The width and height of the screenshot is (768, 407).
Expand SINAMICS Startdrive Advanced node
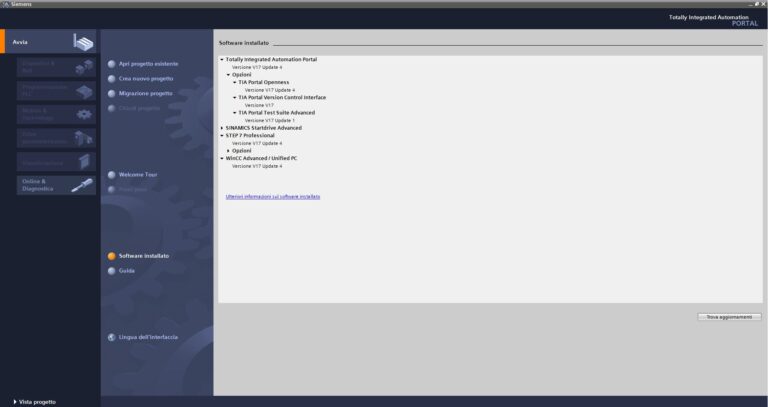click(222, 128)
